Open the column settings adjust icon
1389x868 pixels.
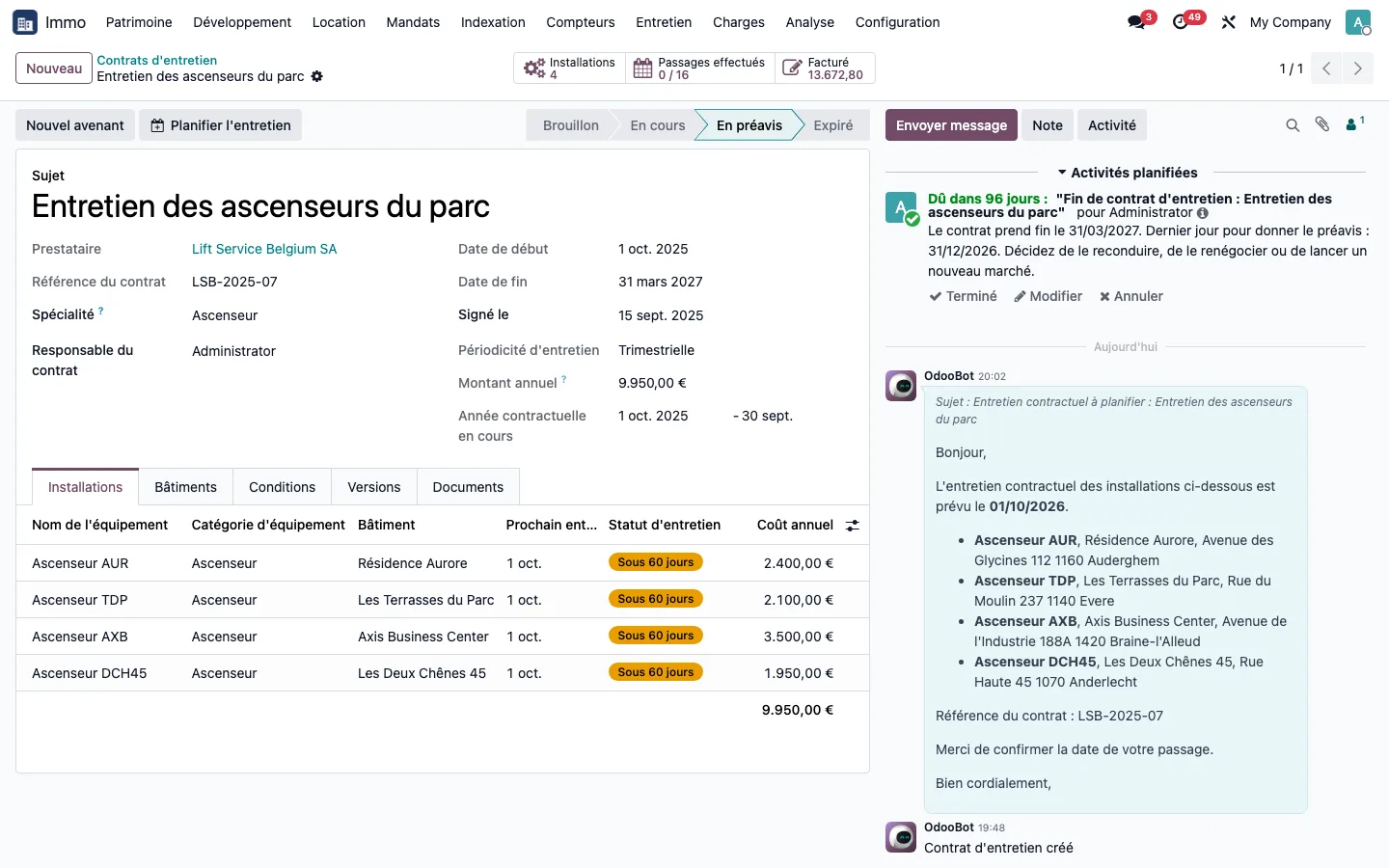[853, 526]
